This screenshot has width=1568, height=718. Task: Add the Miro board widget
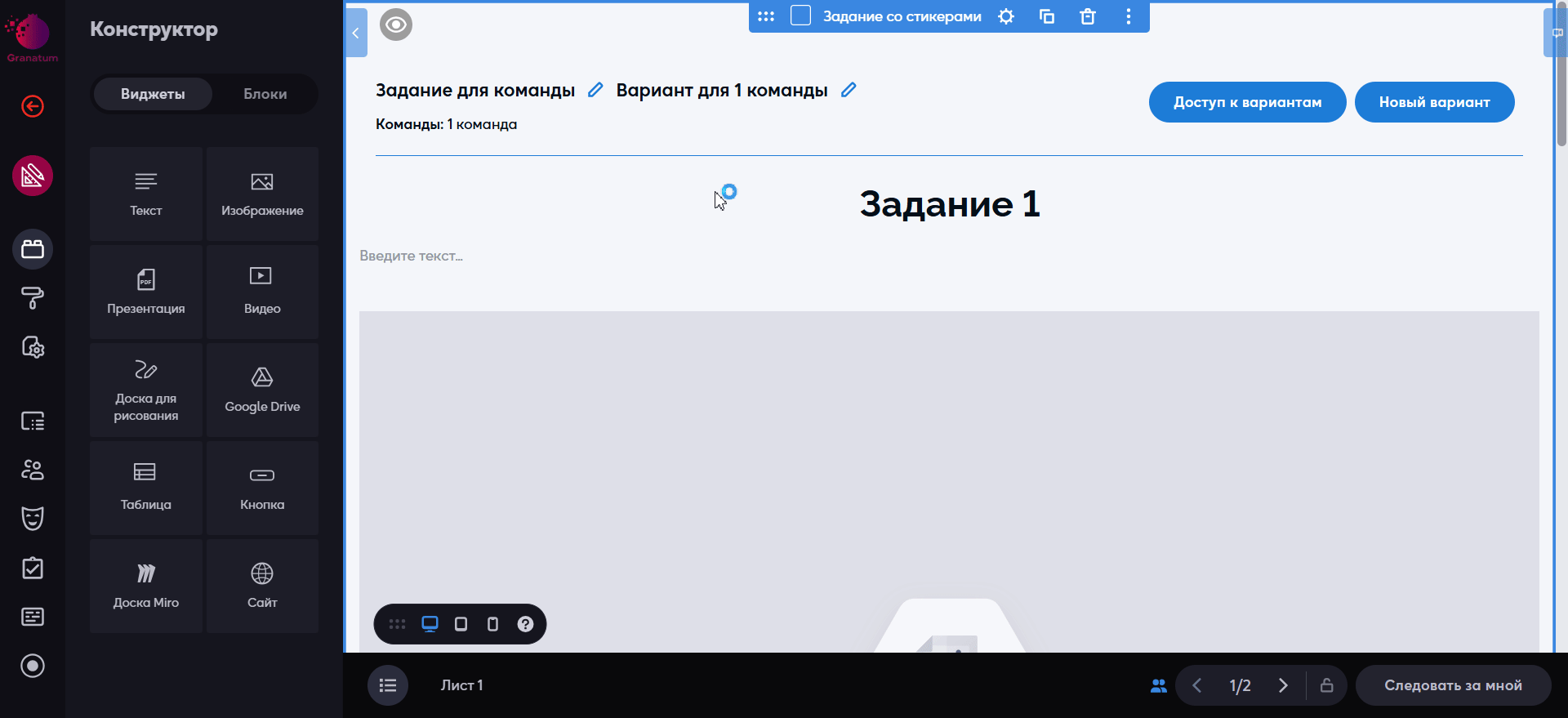[146, 586]
